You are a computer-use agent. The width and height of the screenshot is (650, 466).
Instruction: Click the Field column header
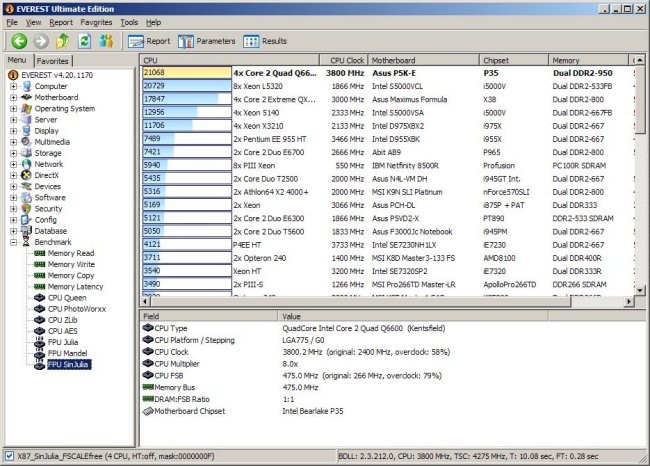pyautogui.click(x=209, y=316)
